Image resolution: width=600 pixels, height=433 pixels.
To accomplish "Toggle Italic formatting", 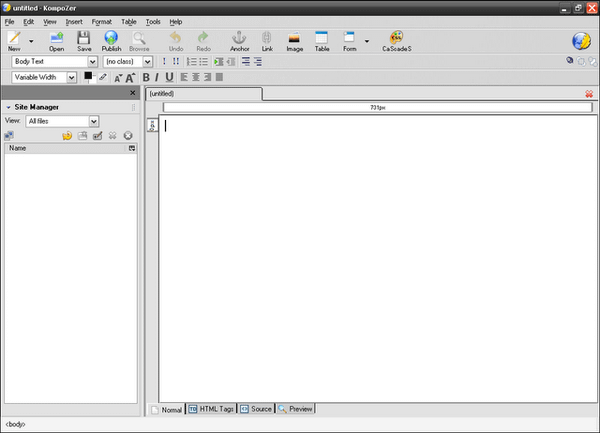I will point(157,77).
